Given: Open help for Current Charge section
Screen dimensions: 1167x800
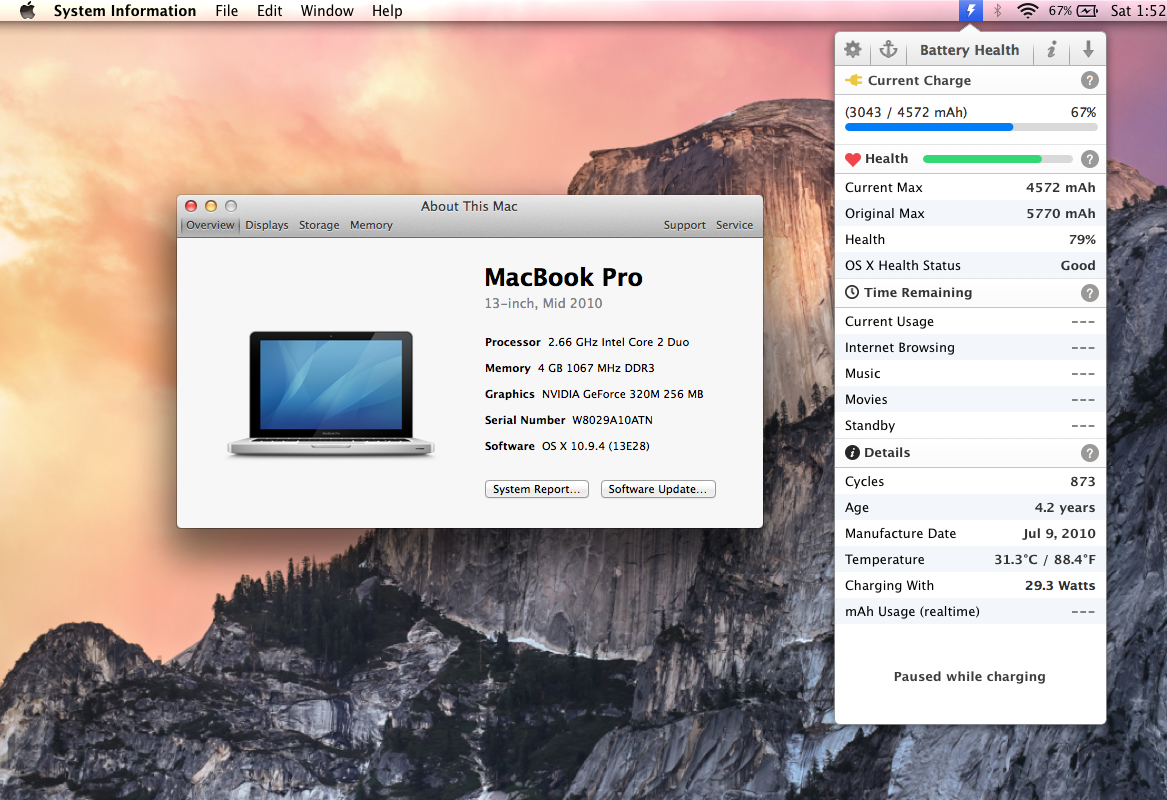Looking at the screenshot, I should tap(1090, 80).
